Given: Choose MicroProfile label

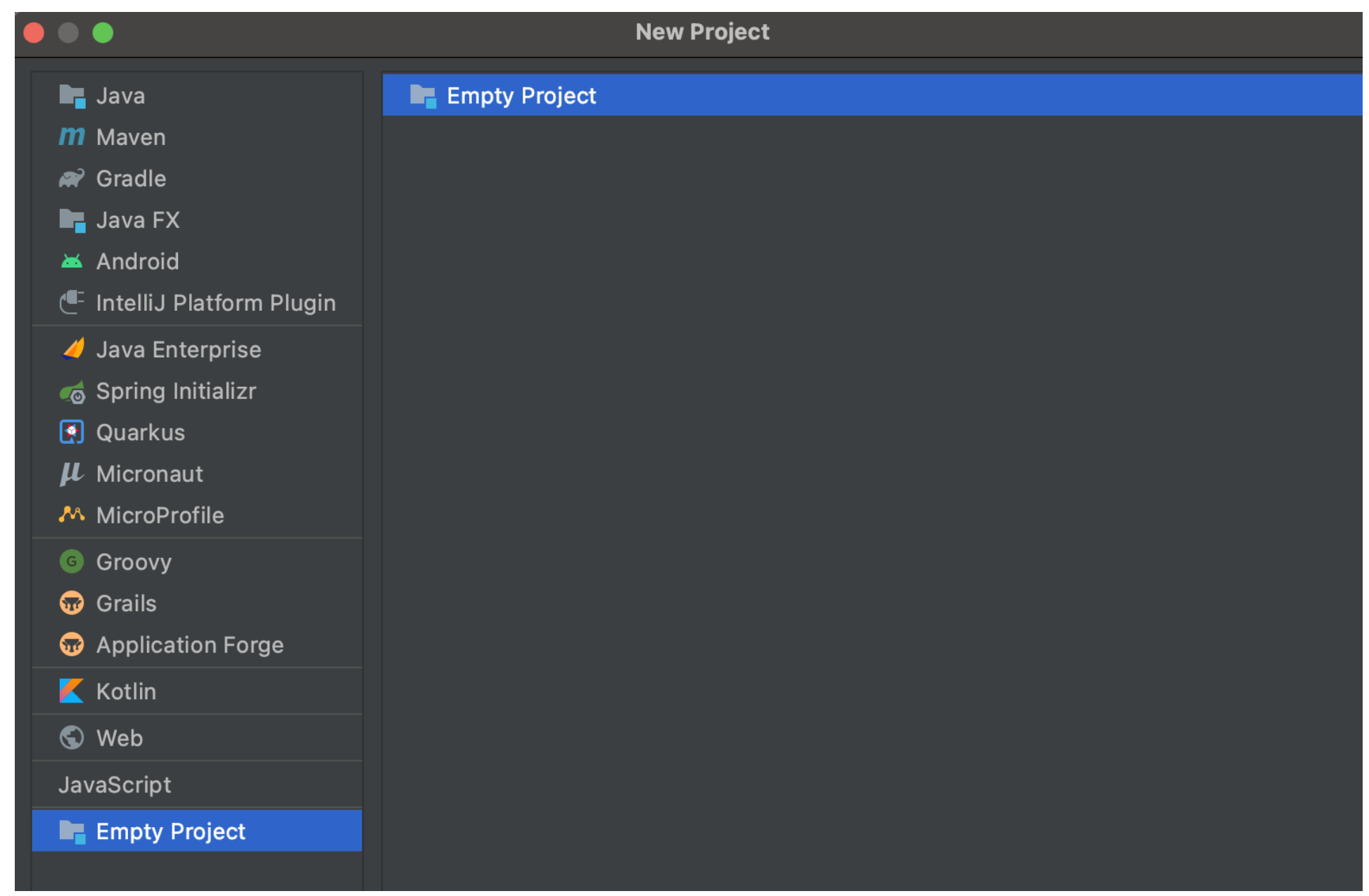Looking at the screenshot, I should tap(160, 516).
